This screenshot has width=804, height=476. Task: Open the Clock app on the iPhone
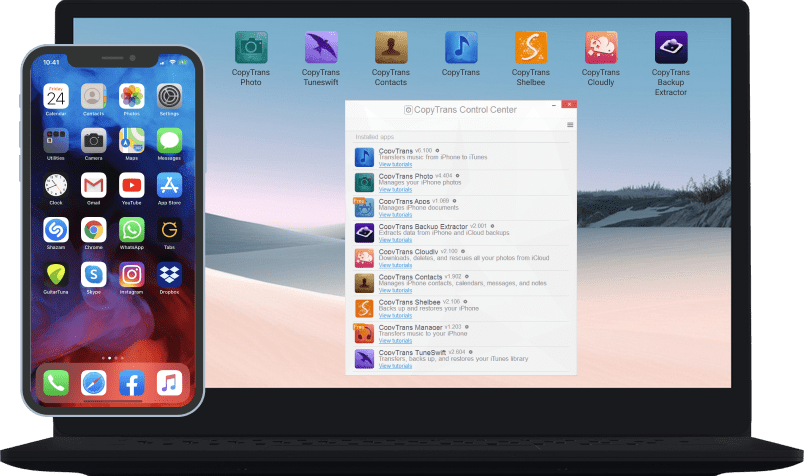point(56,185)
